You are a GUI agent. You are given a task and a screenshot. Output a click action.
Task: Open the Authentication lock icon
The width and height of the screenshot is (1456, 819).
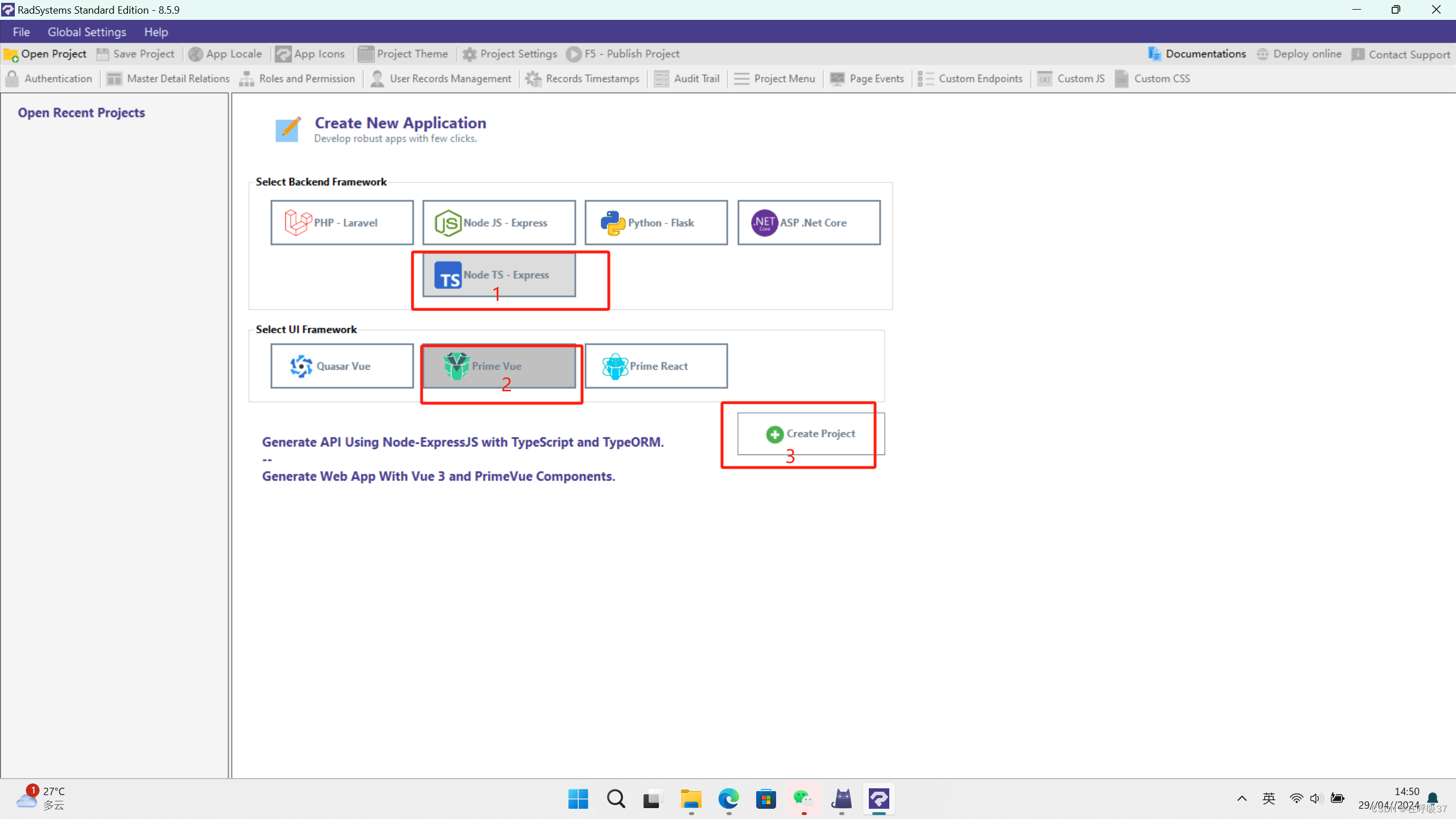12,78
